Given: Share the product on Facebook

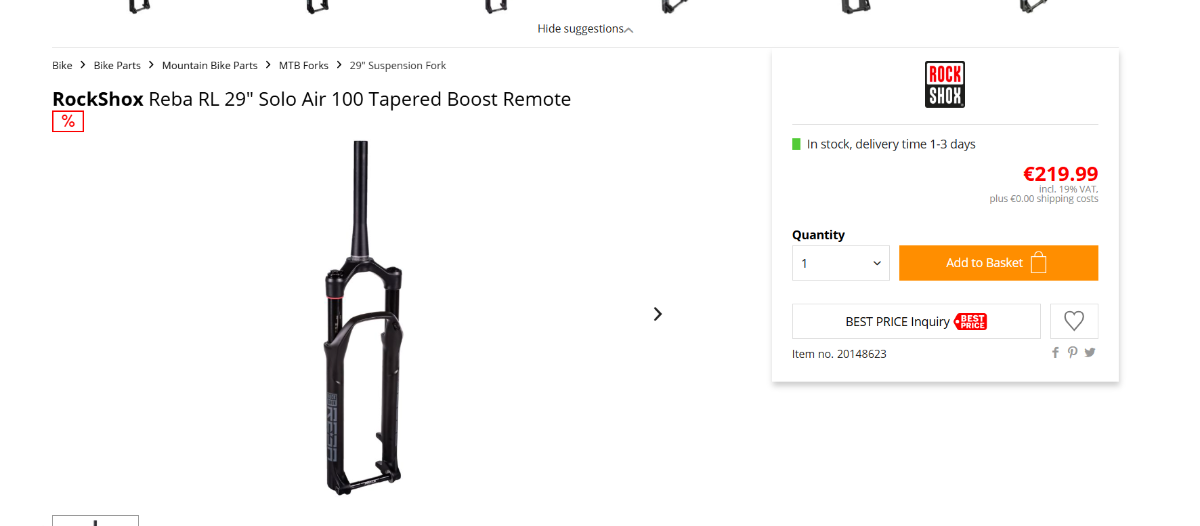Looking at the screenshot, I should click(1055, 352).
